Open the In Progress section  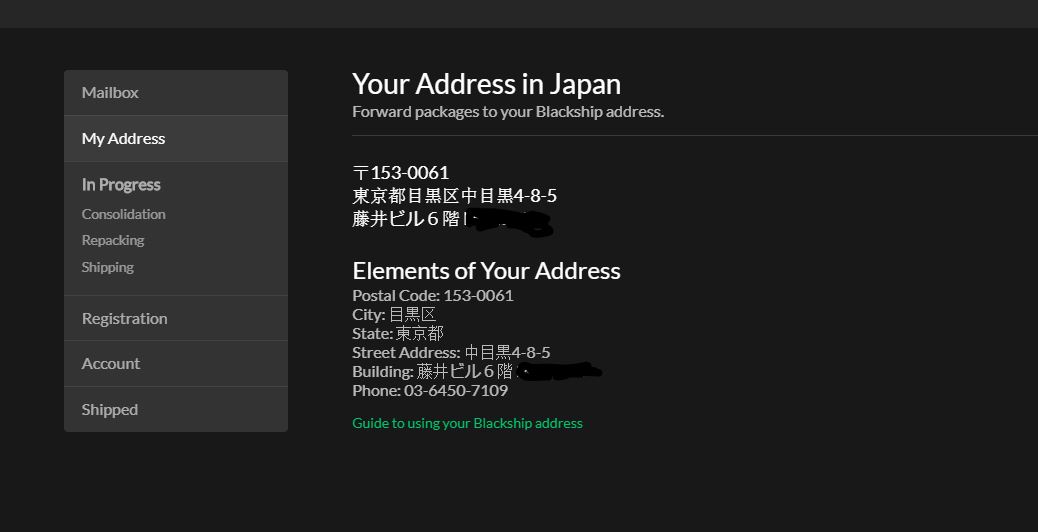tap(121, 185)
